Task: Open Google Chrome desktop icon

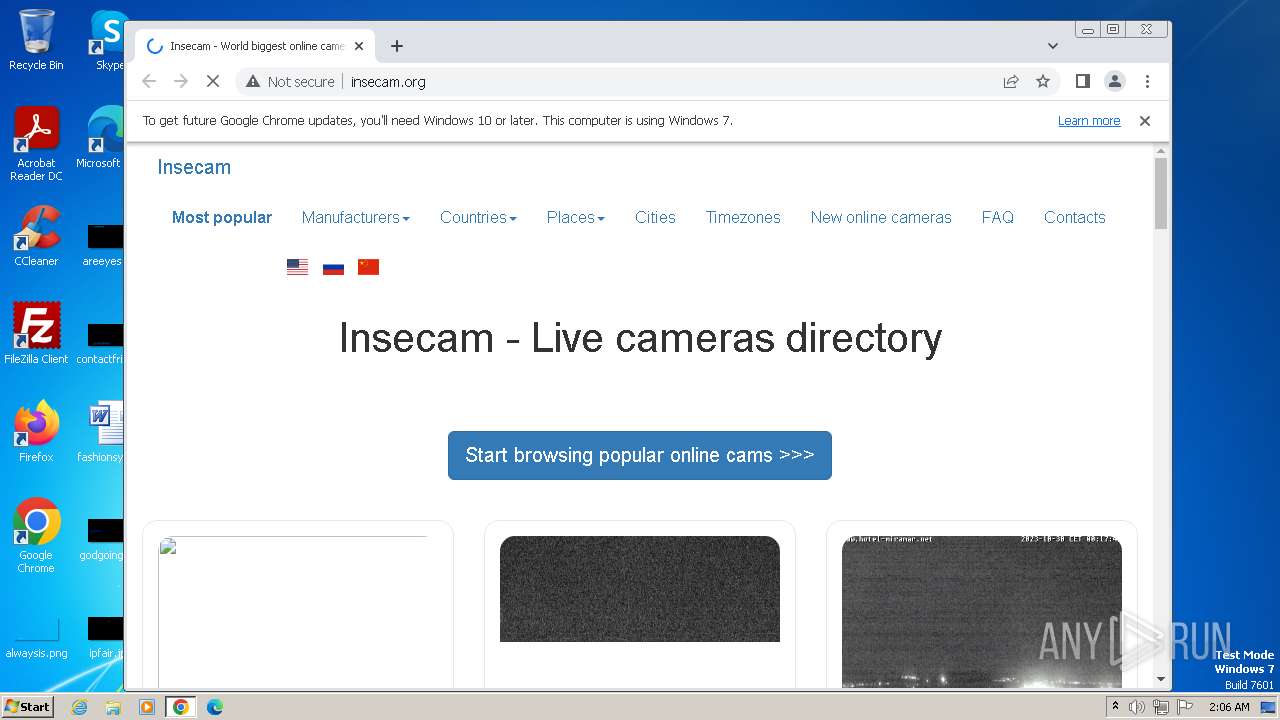Action: point(36,535)
